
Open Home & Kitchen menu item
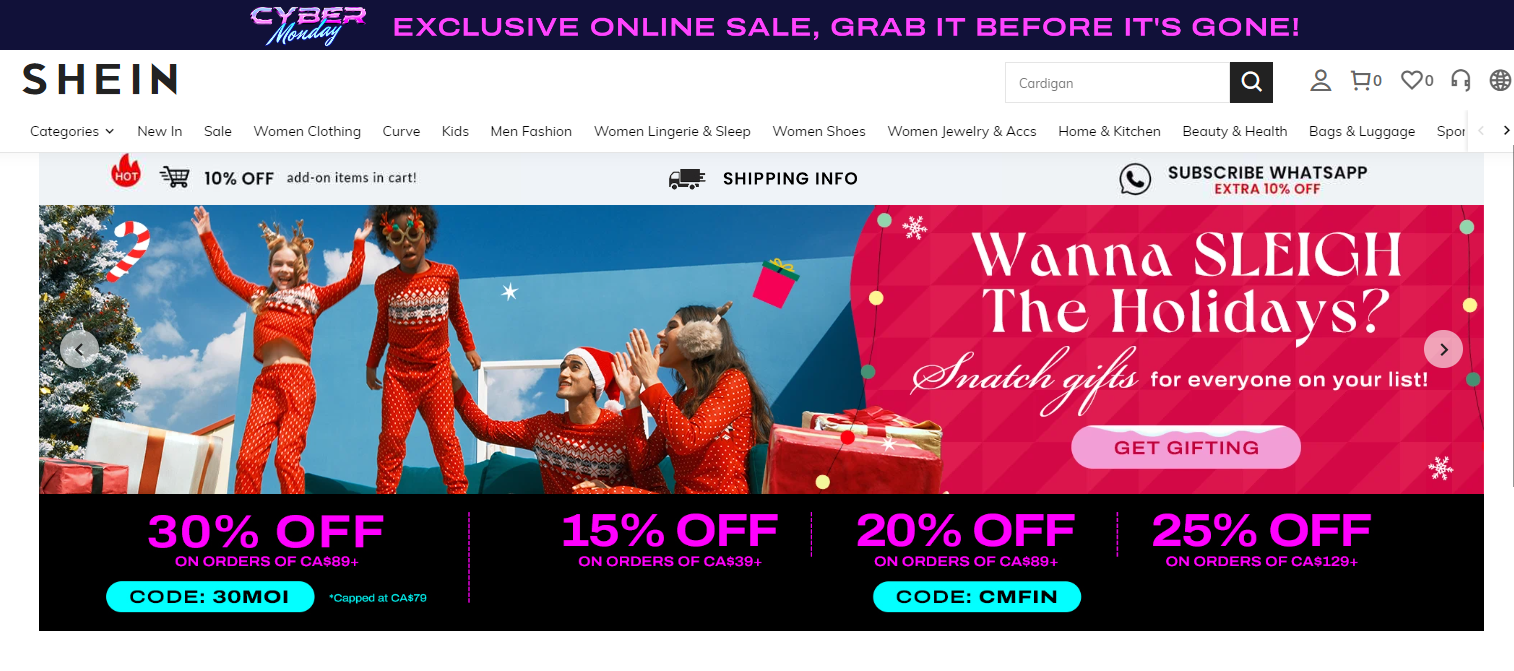(x=1109, y=131)
